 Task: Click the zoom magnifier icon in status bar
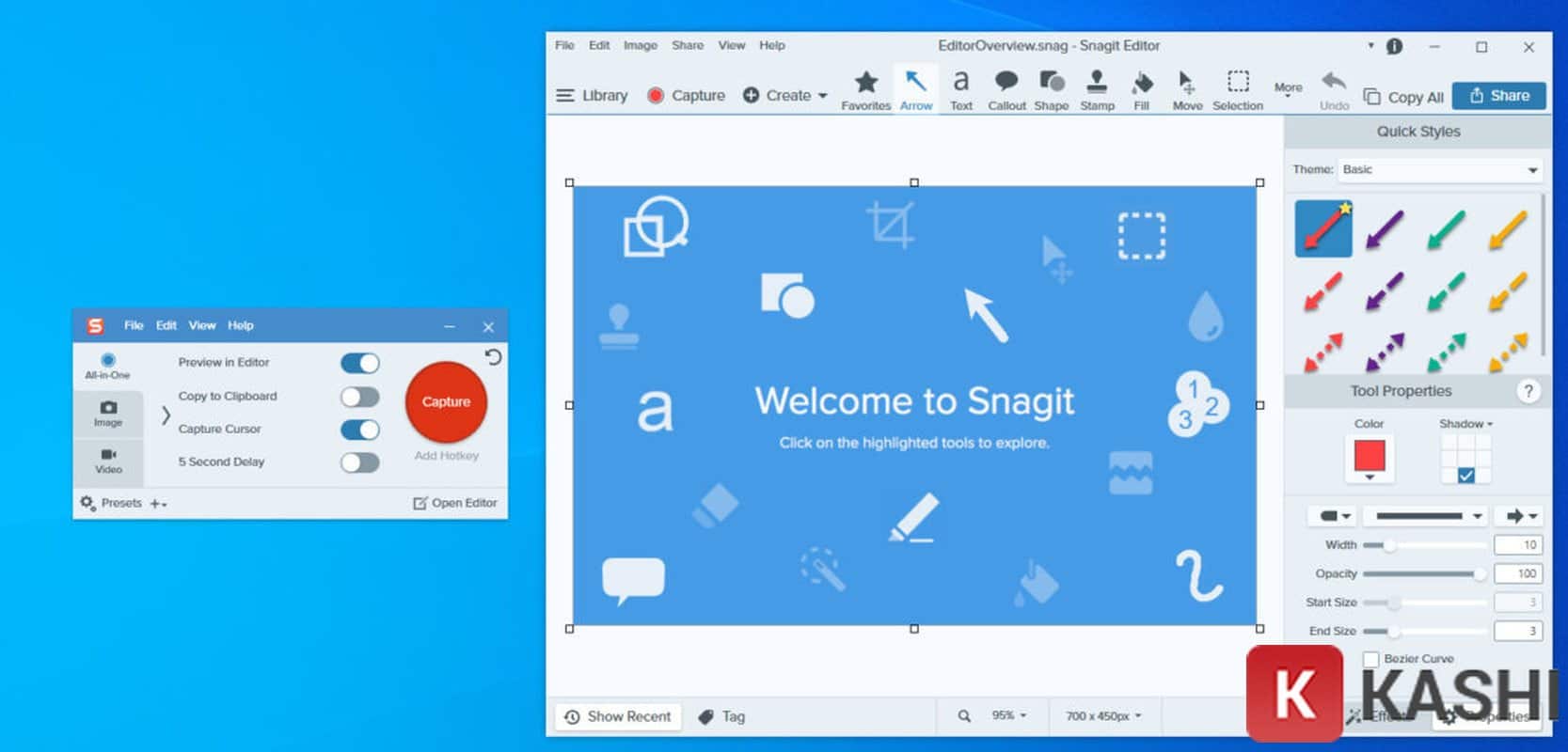tap(964, 716)
